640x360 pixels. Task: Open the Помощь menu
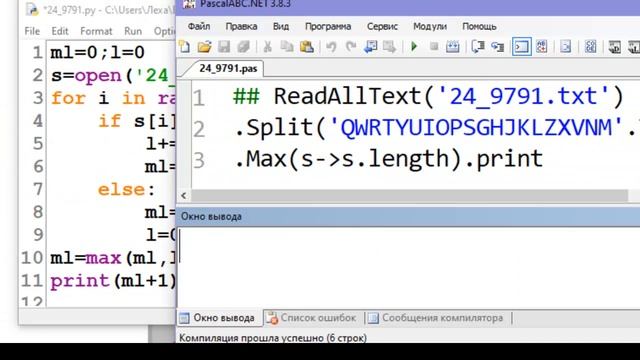tap(479, 27)
